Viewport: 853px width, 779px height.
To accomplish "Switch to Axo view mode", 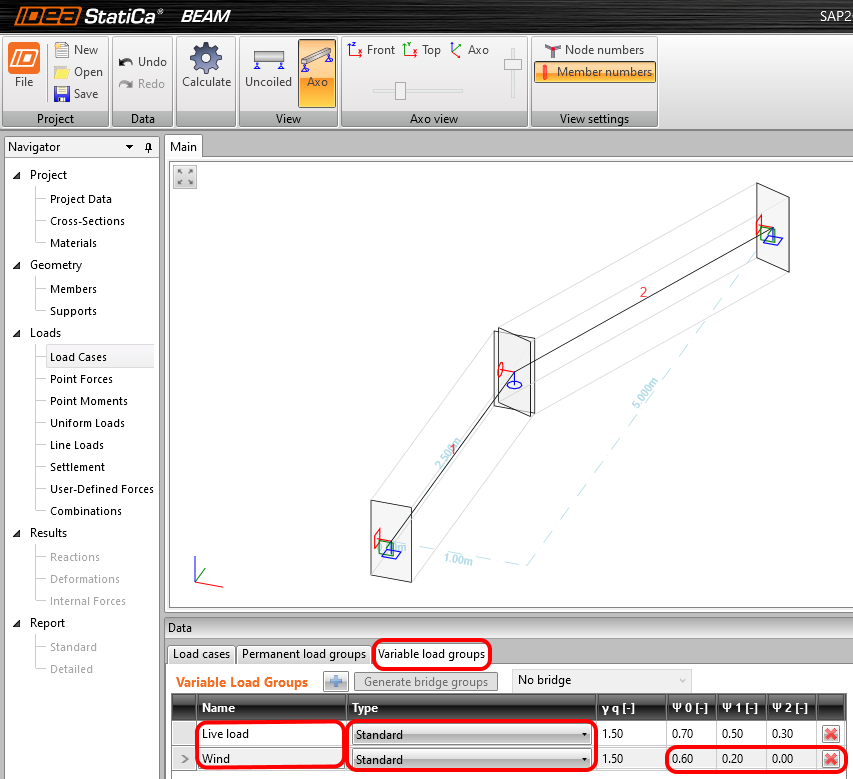I will click(317, 70).
